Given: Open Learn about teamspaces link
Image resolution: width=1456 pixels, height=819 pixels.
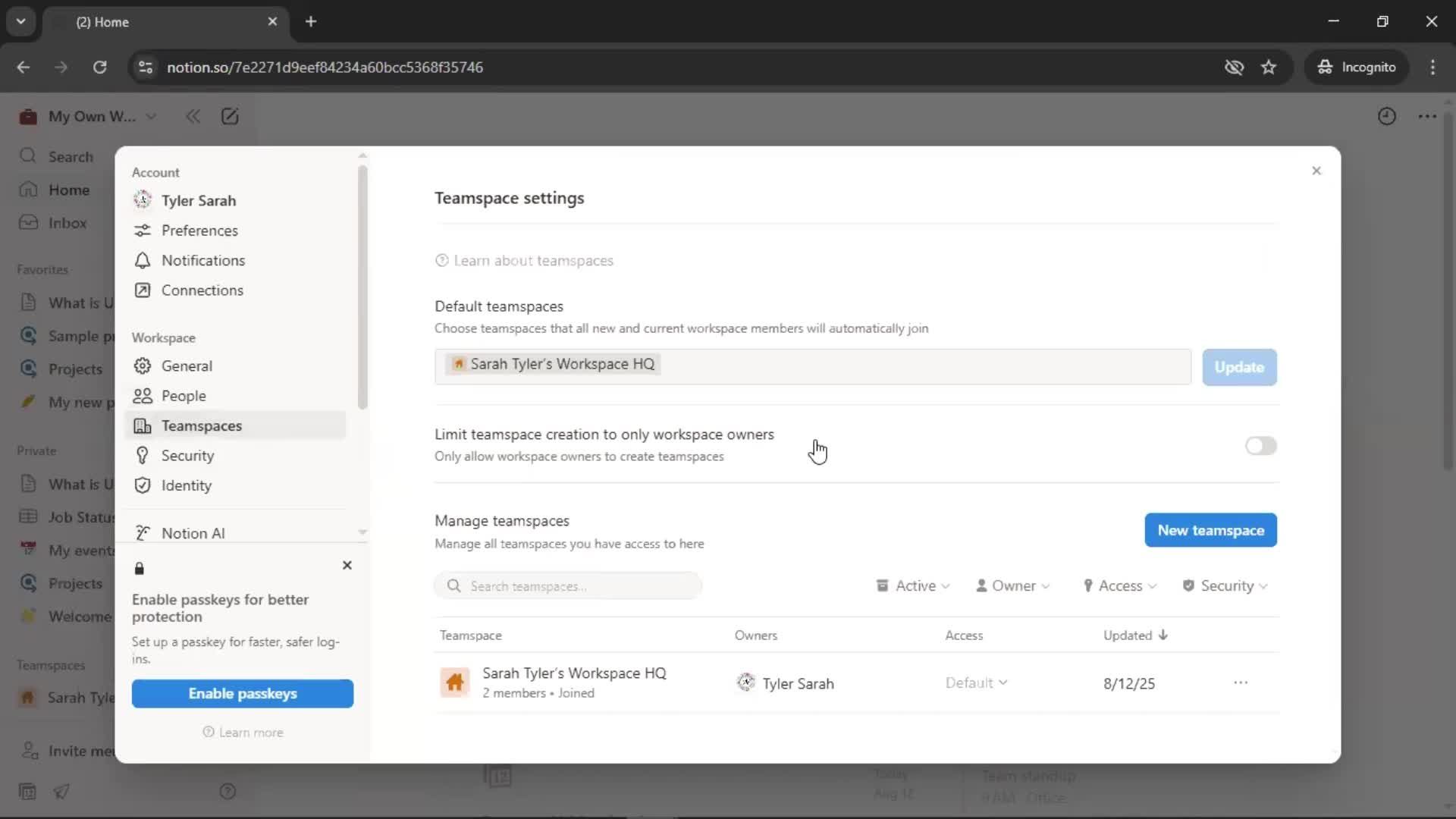Looking at the screenshot, I should 524,261.
